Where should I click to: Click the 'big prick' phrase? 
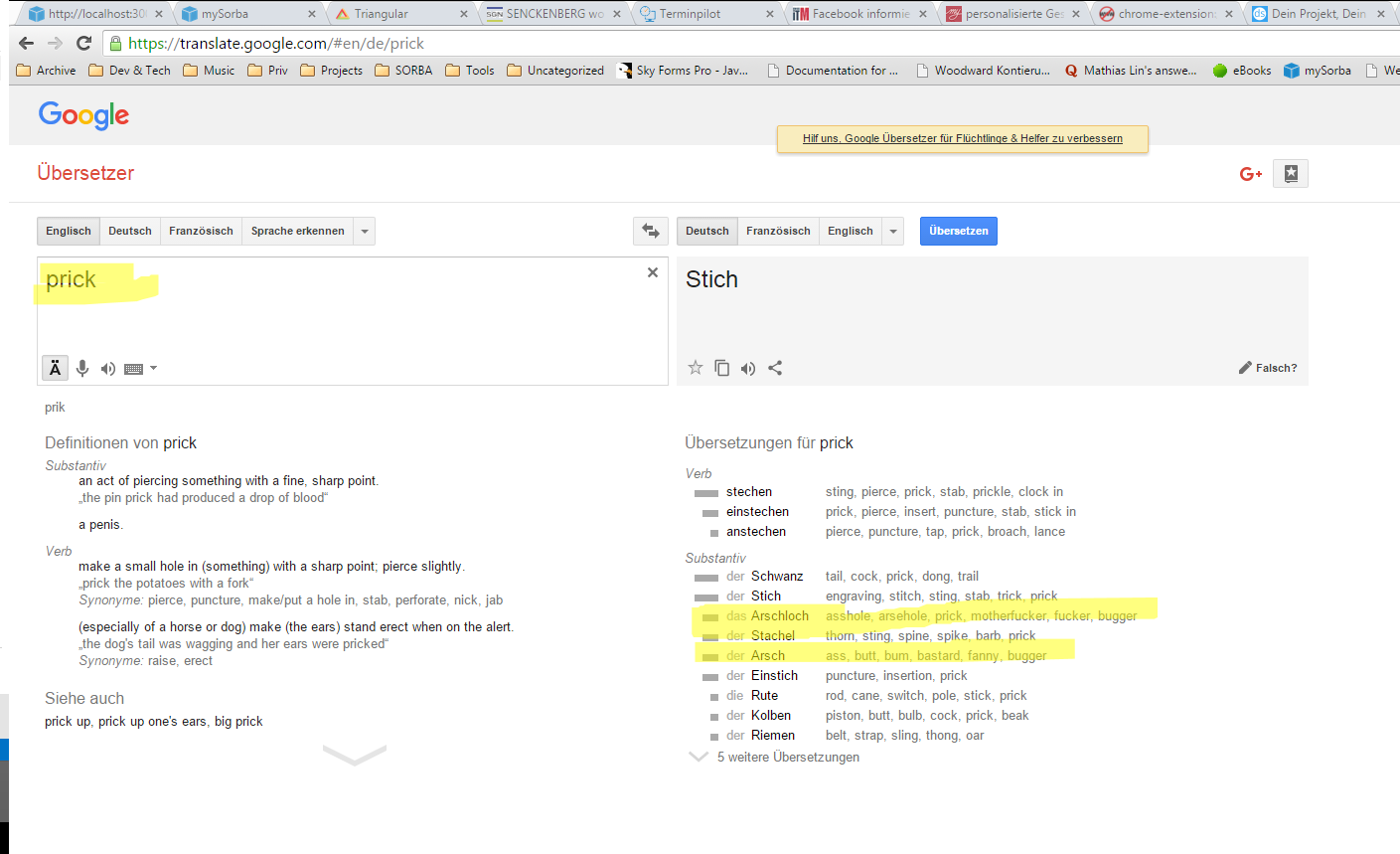(238, 721)
